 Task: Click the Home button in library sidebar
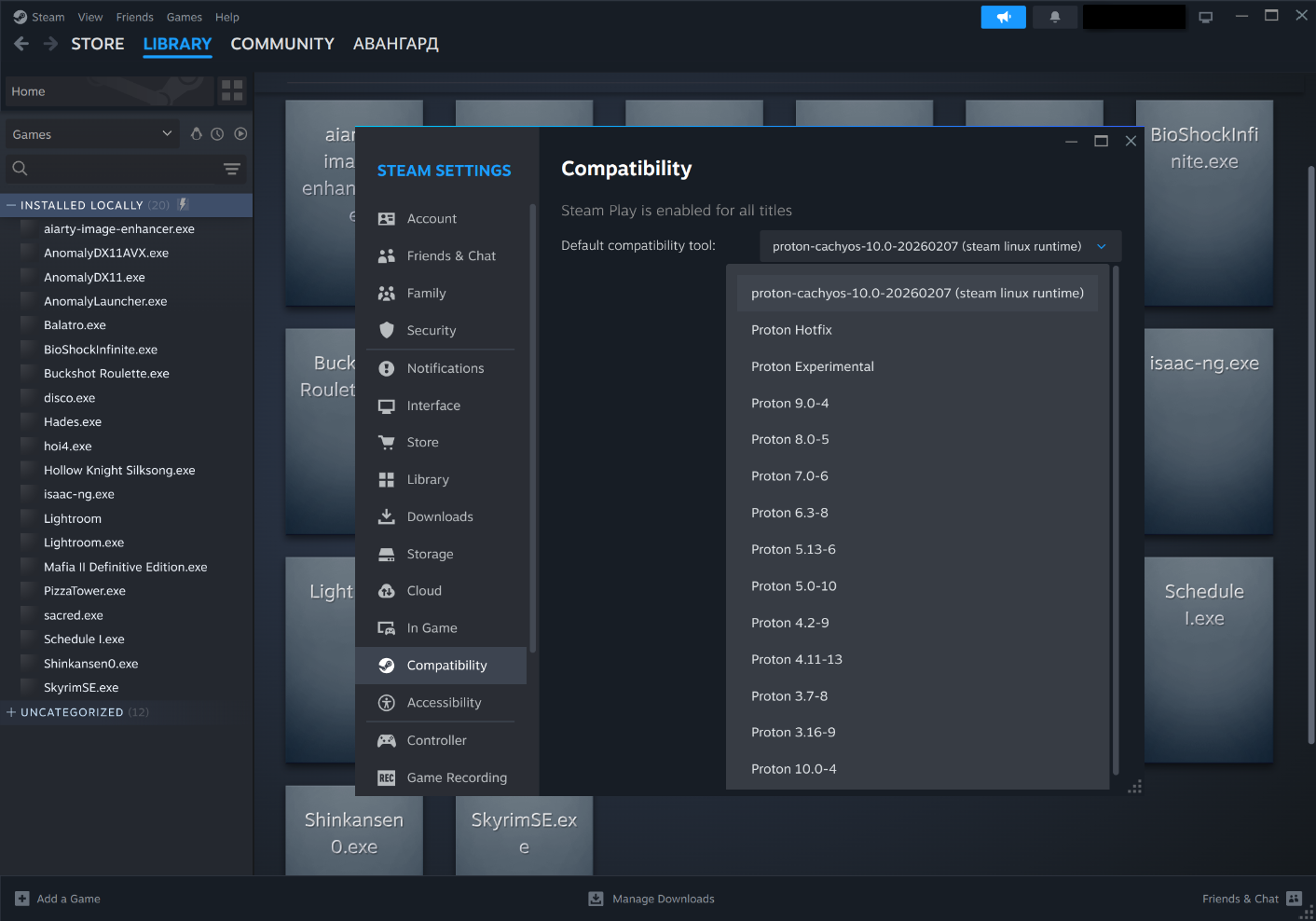click(x=110, y=91)
